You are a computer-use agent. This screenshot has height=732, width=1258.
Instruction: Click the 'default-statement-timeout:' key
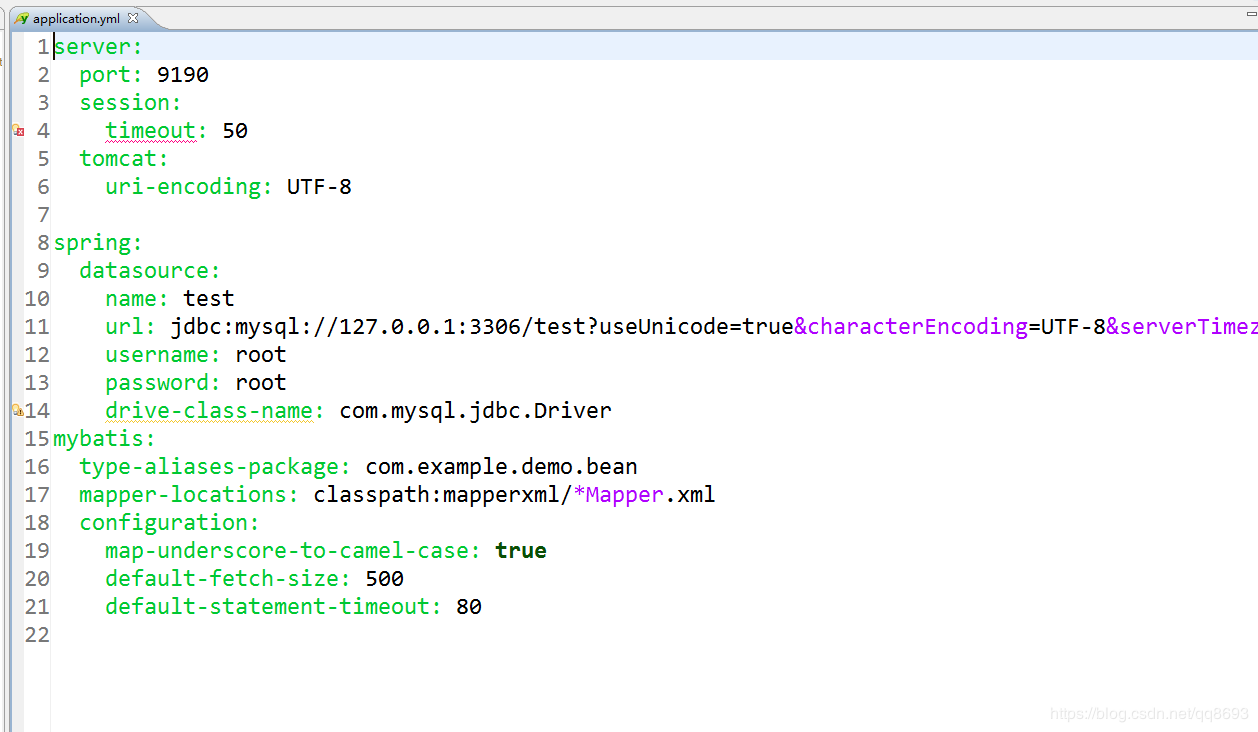tap(274, 607)
